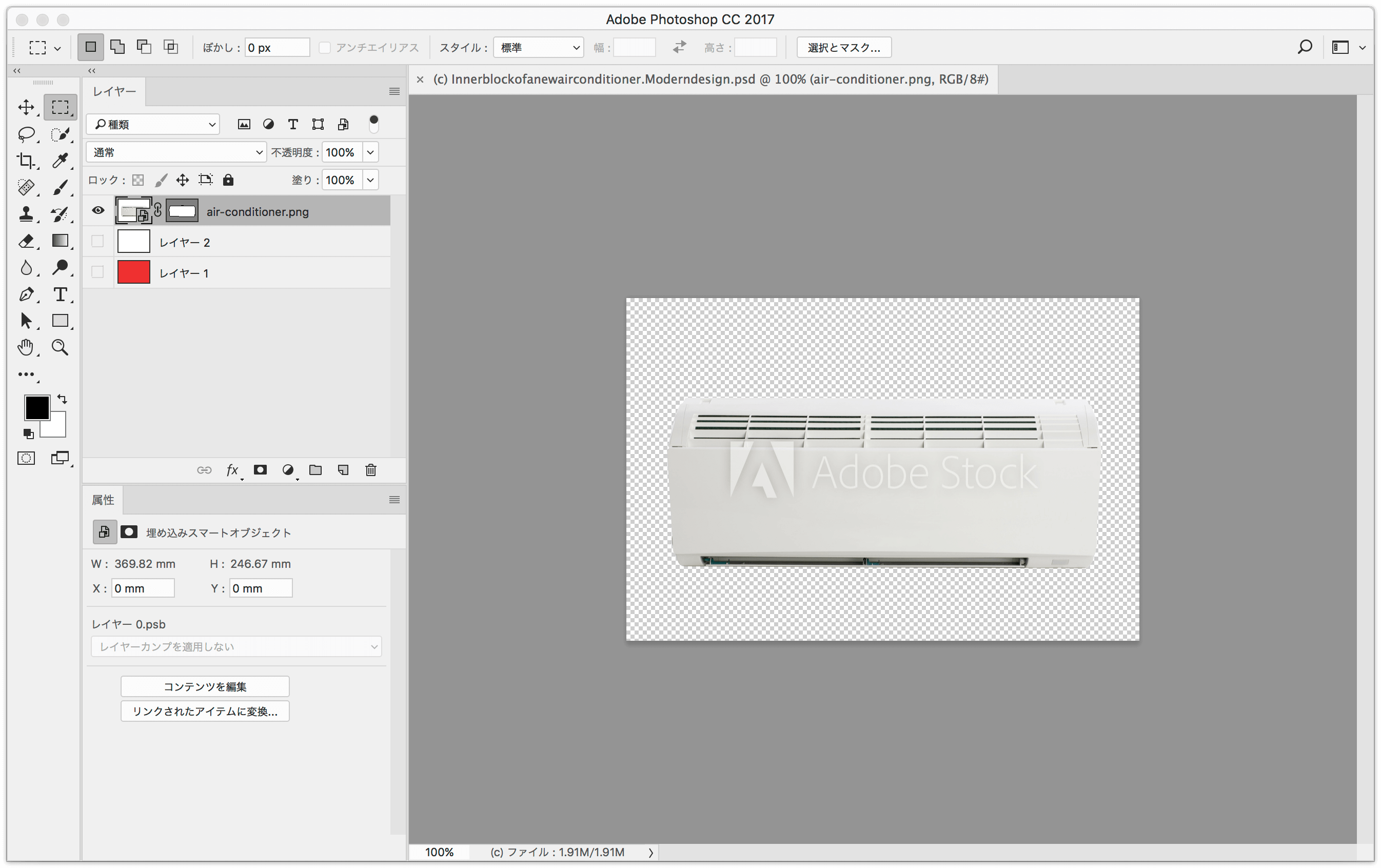Open the 通常 blend mode dropdown

[x=176, y=152]
